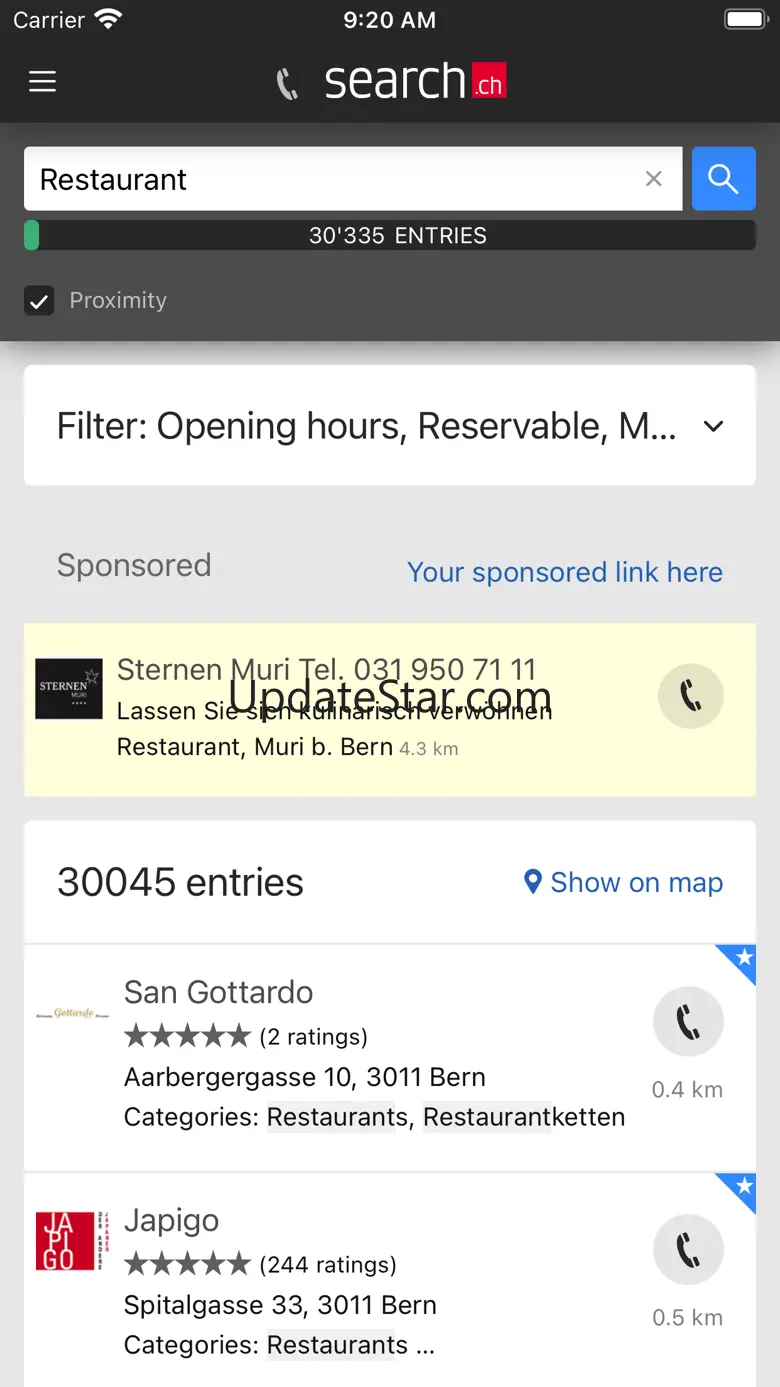780x1387 pixels.
Task: Call San Gottardo via phone icon
Action: (x=687, y=1021)
